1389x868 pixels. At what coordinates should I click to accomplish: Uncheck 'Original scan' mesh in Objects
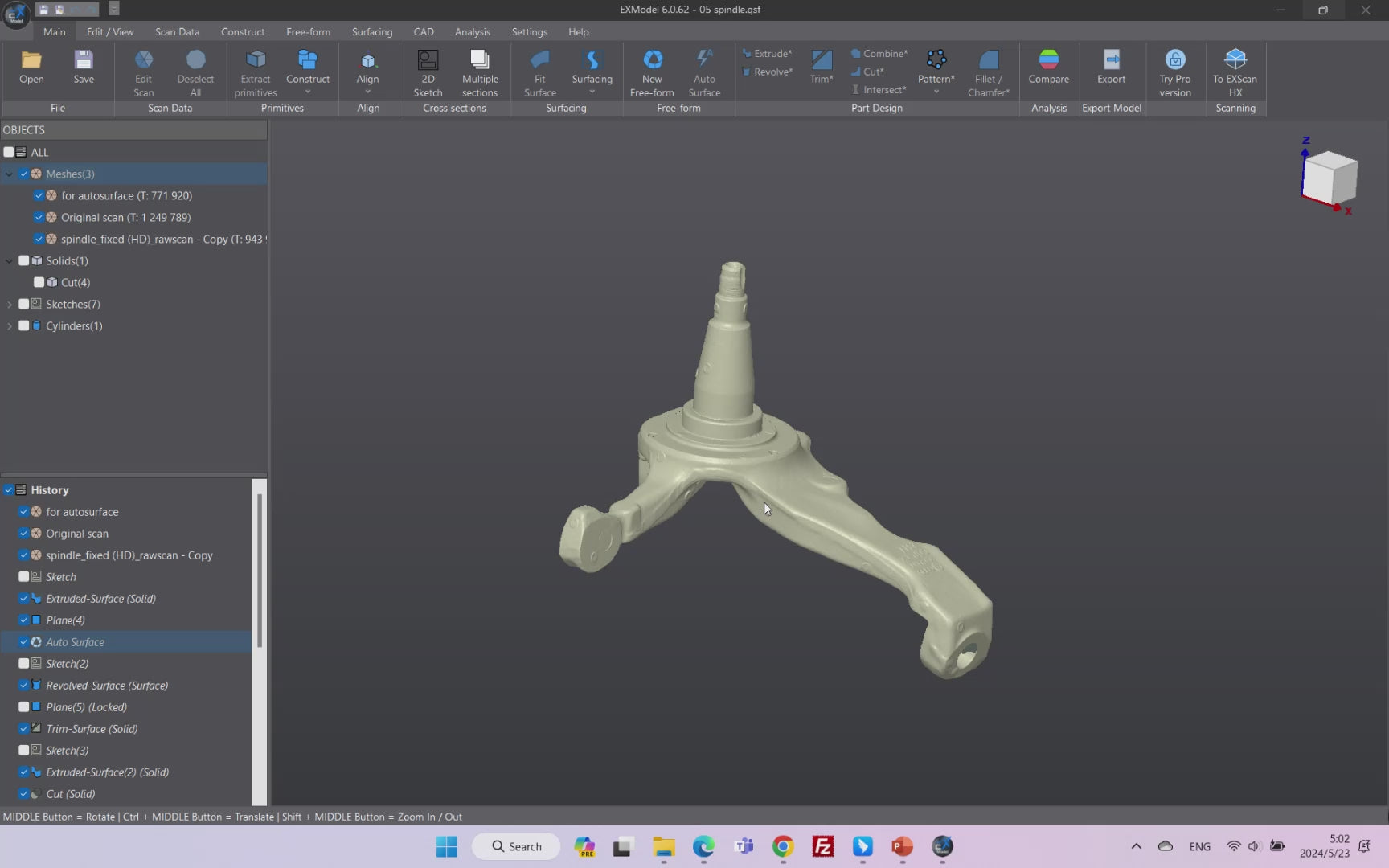tap(39, 217)
